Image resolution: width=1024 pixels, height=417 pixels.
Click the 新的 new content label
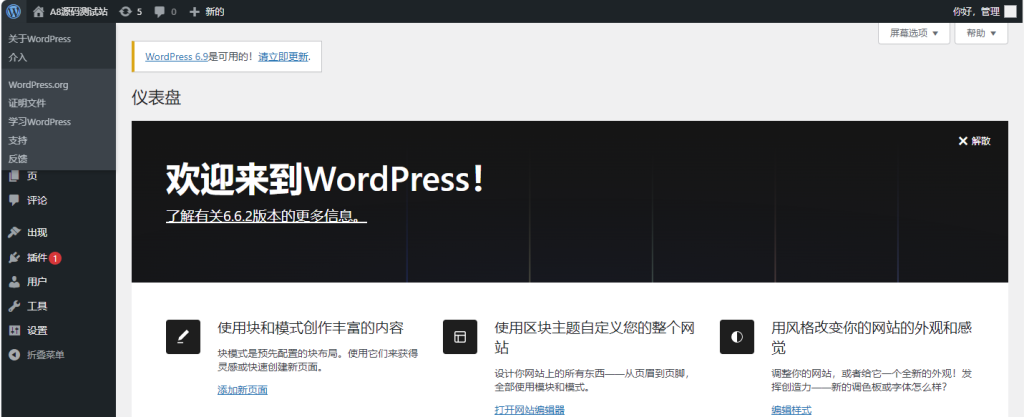pyautogui.click(x=215, y=12)
